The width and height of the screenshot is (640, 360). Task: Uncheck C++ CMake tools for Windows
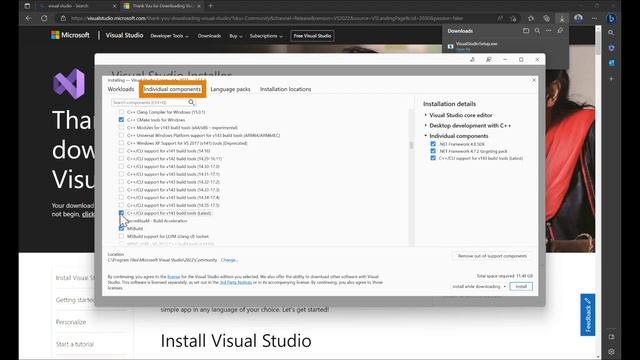[121, 120]
